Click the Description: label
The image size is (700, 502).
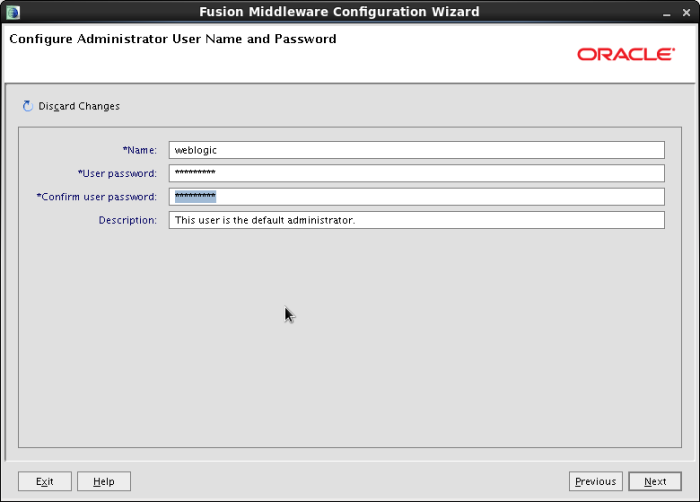[x=128, y=220]
